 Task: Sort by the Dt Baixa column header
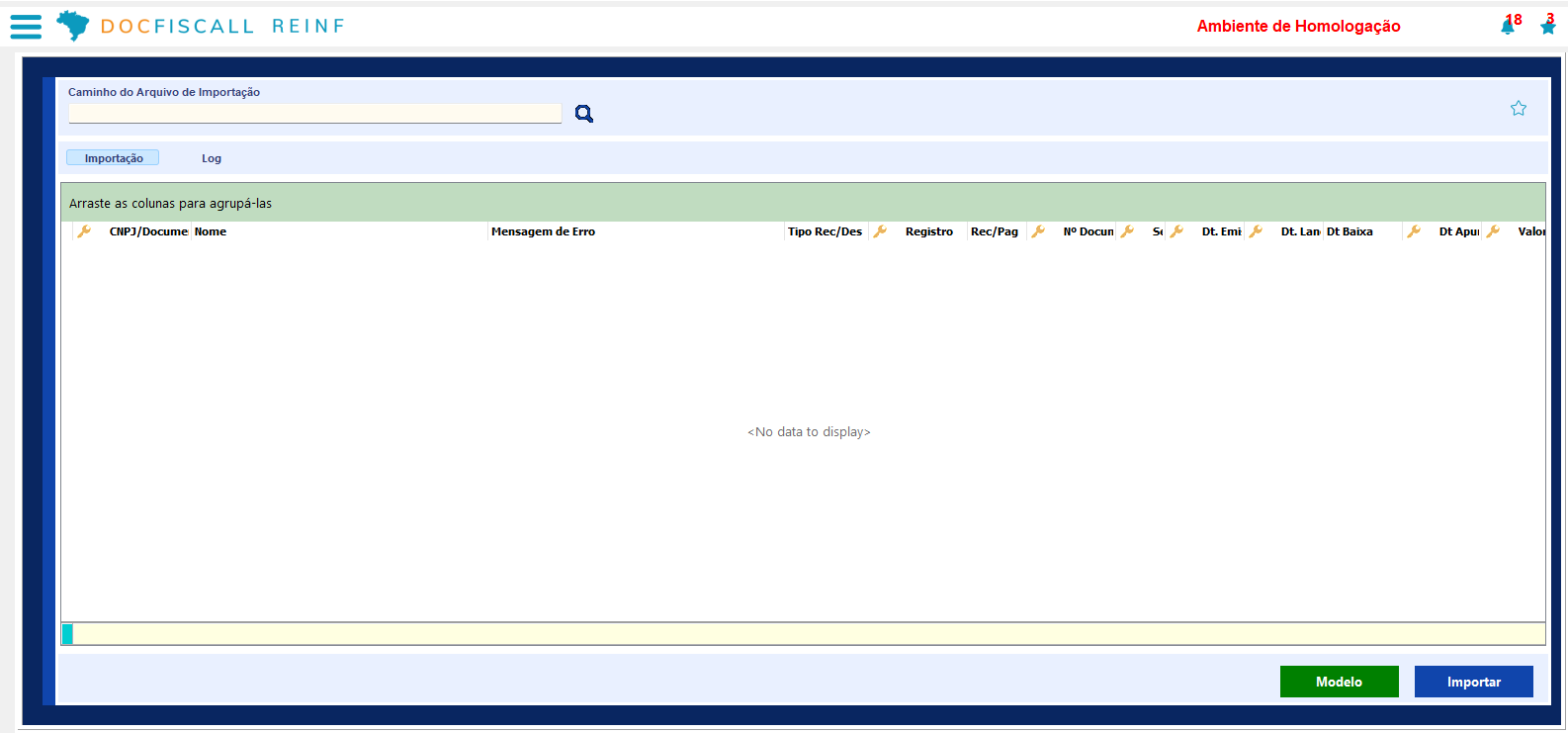tap(1362, 231)
